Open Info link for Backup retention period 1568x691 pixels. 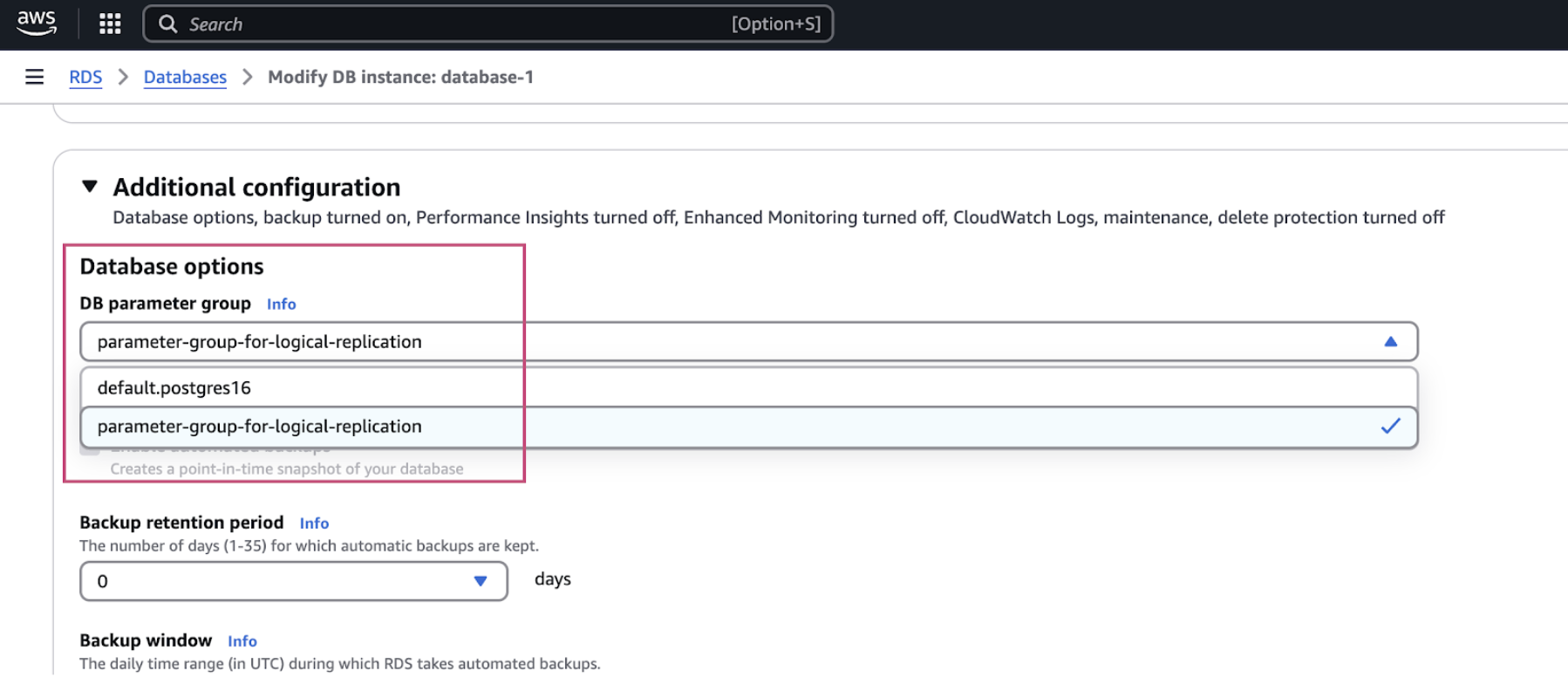click(x=314, y=523)
